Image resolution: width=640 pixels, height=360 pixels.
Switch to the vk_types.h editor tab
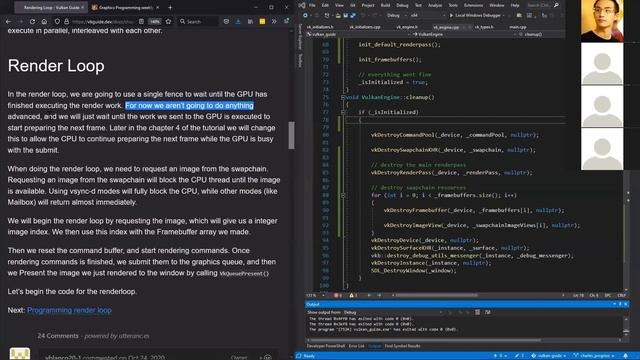[484, 27]
